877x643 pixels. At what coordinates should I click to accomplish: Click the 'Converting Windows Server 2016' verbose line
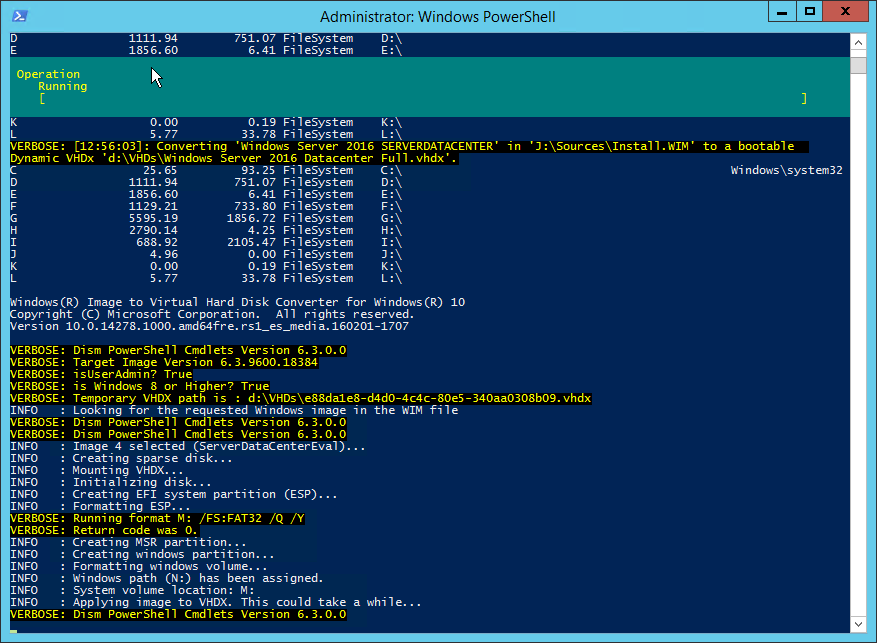[x=409, y=152]
